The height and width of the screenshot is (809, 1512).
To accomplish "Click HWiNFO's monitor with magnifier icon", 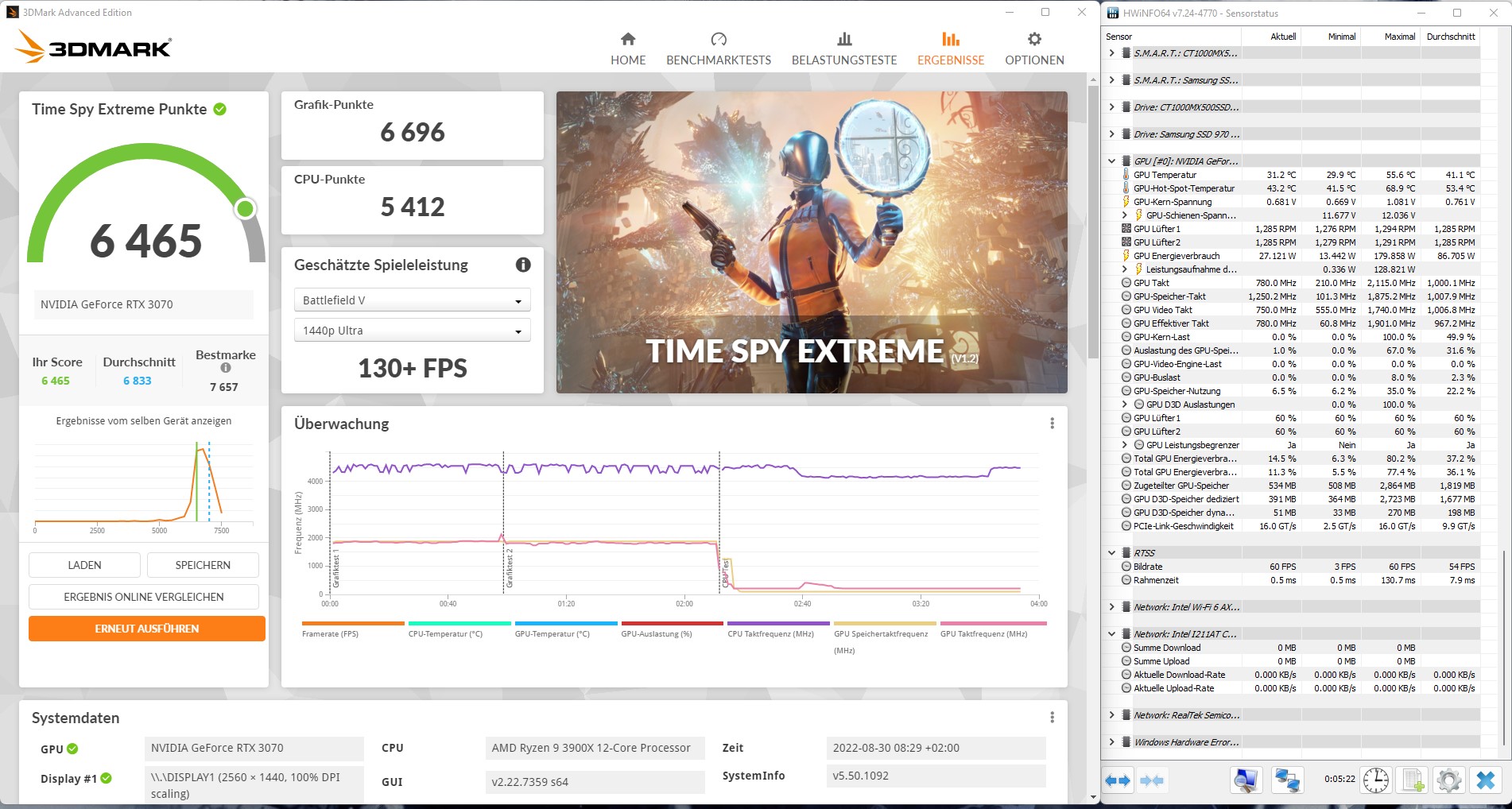I will pyautogui.click(x=1246, y=780).
